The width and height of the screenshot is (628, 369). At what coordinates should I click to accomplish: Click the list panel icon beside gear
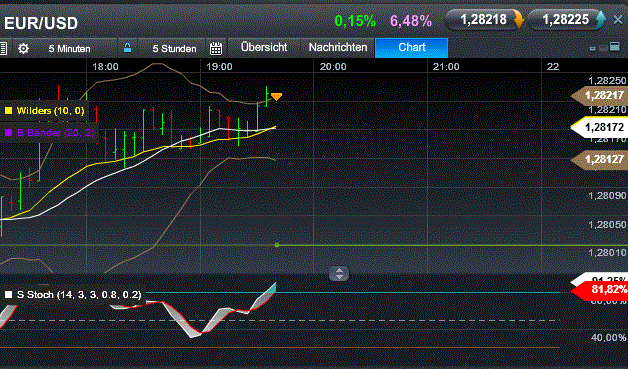pyautogui.click(x=3, y=48)
